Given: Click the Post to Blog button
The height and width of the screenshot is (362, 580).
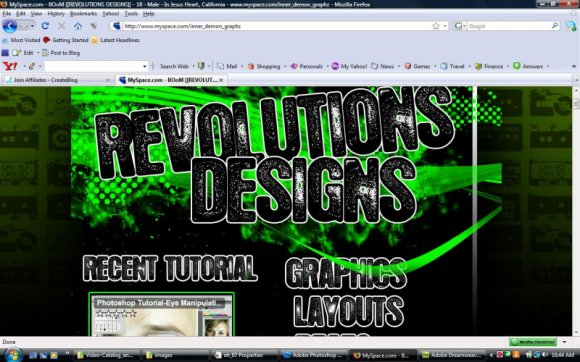Looking at the screenshot, I should click(61, 53).
